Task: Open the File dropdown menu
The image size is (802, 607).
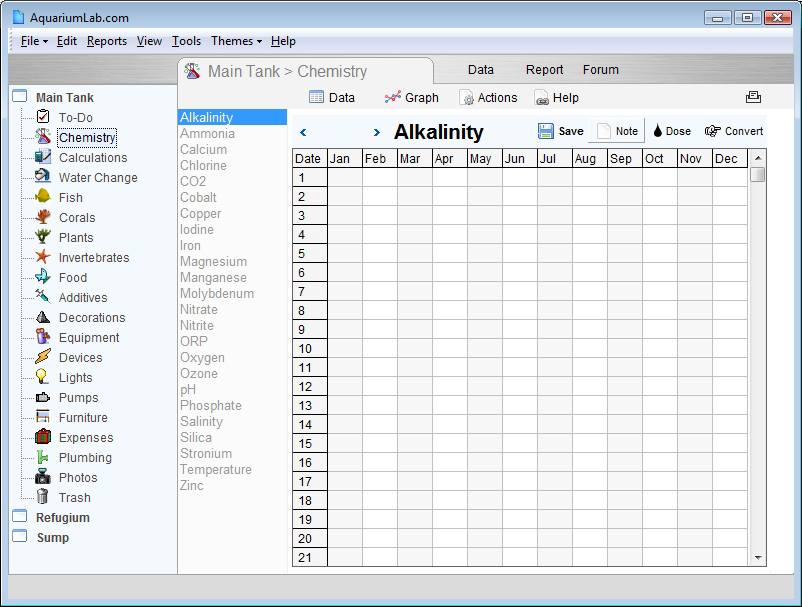Action: [x=34, y=41]
